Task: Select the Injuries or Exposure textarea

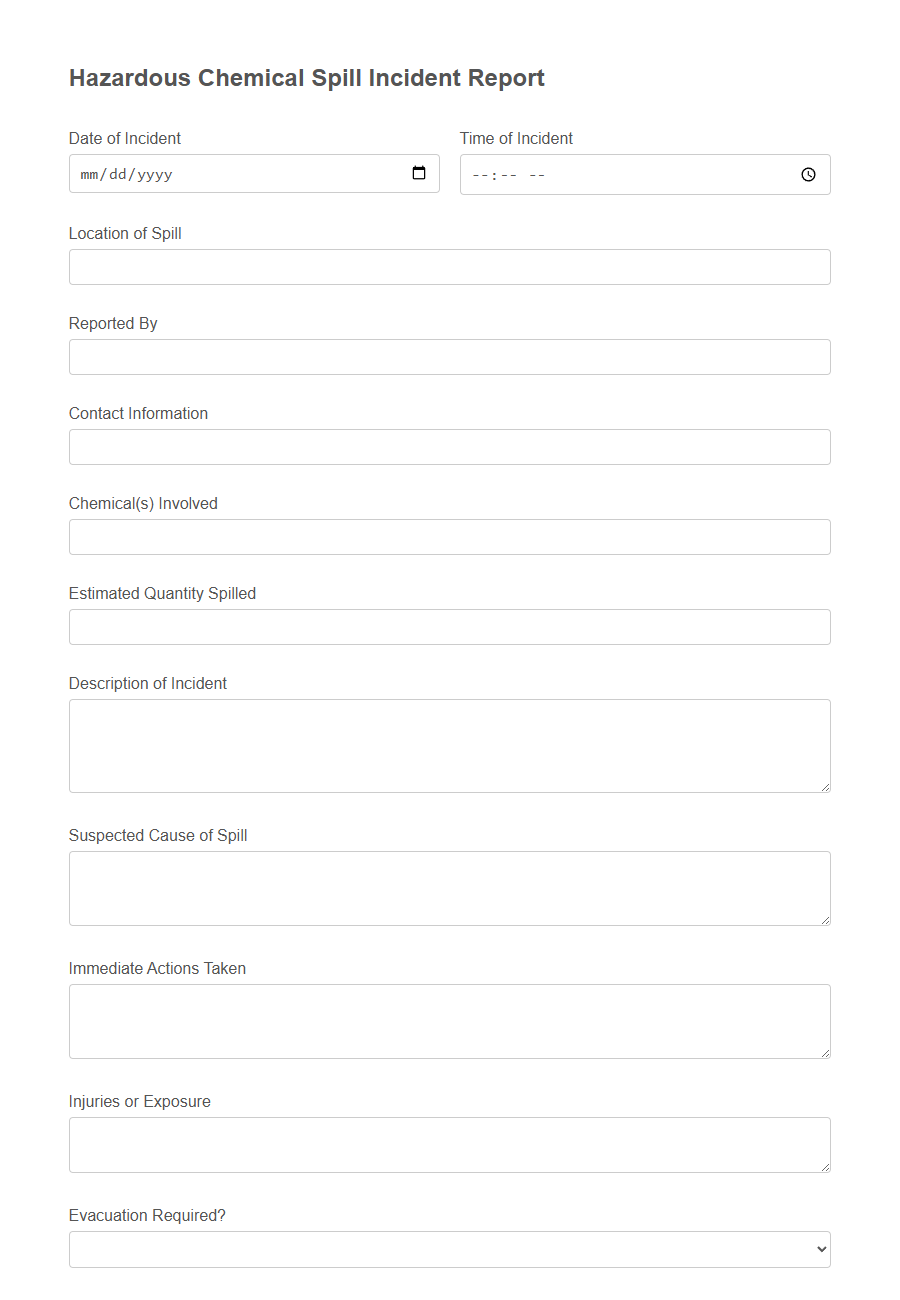Action: coord(449,1144)
